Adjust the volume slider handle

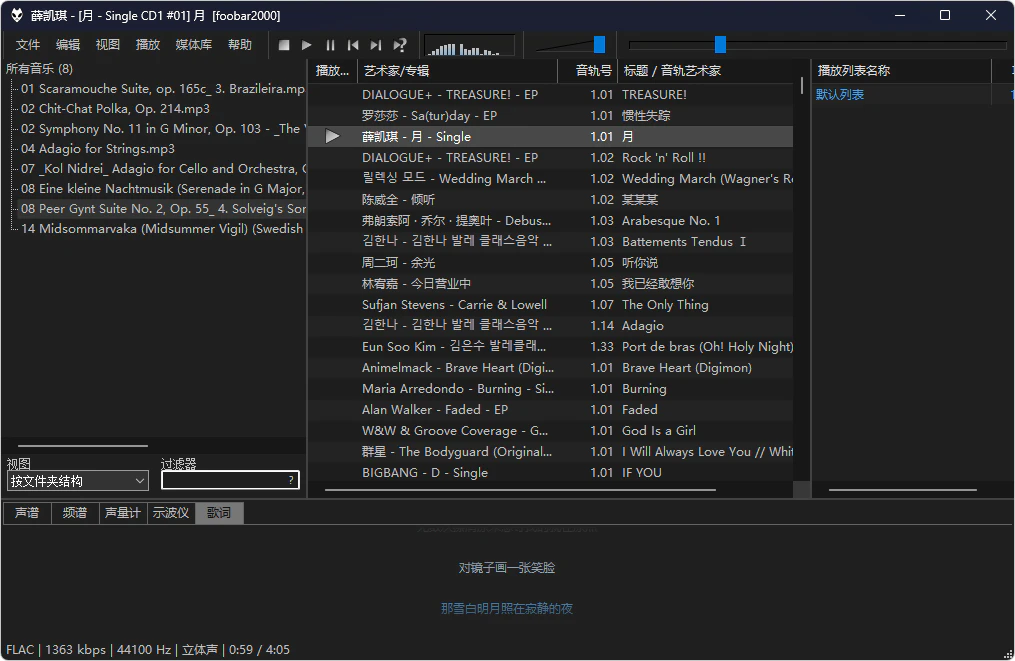[x=599, y=45]
